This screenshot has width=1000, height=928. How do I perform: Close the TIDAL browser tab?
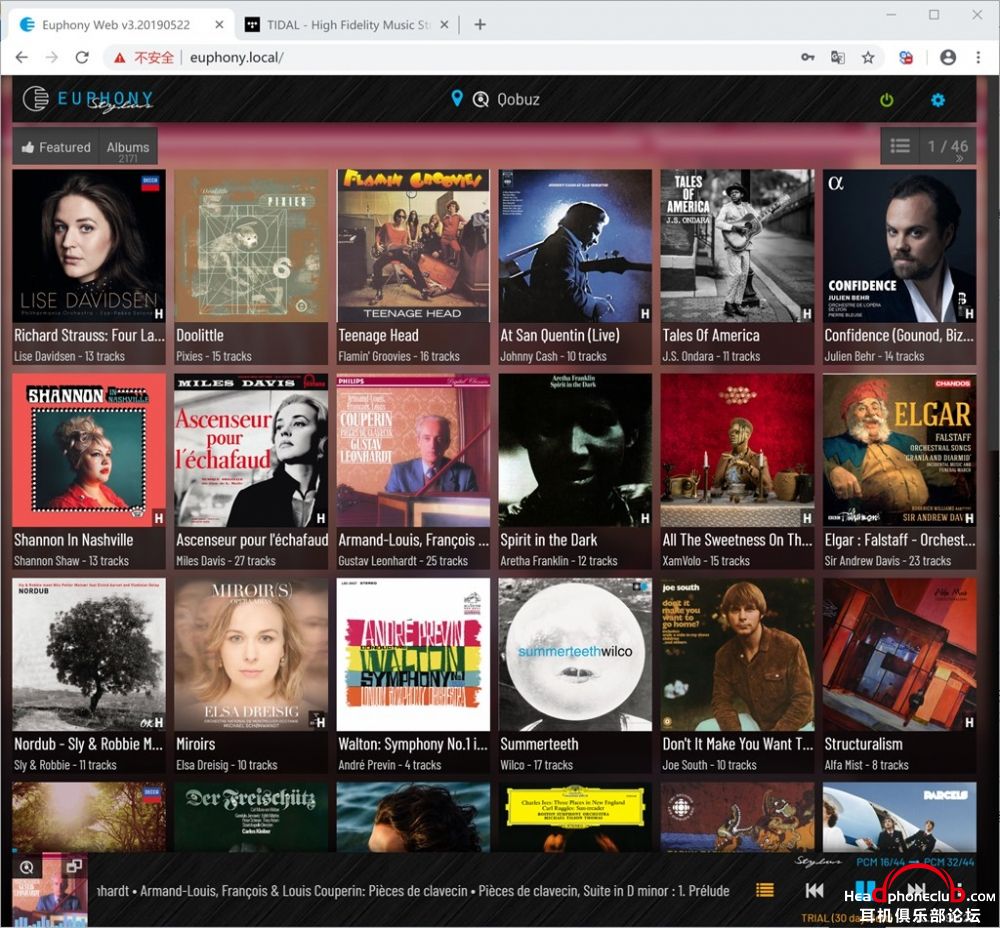(x=445, y=25)
